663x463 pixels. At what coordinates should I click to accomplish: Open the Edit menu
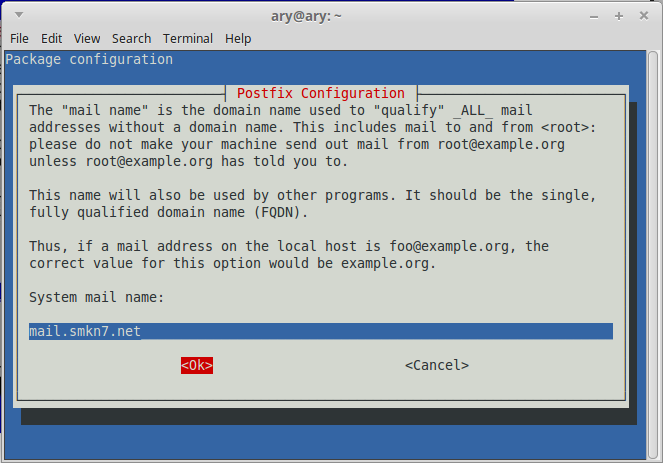click(x=51, y=38)
